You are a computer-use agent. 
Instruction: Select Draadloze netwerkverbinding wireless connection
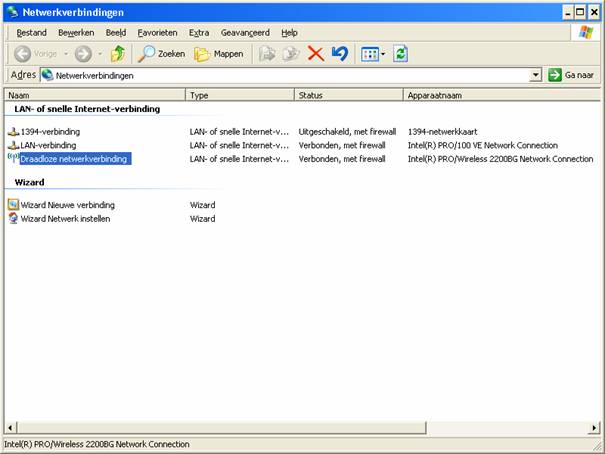click(75, 159)
